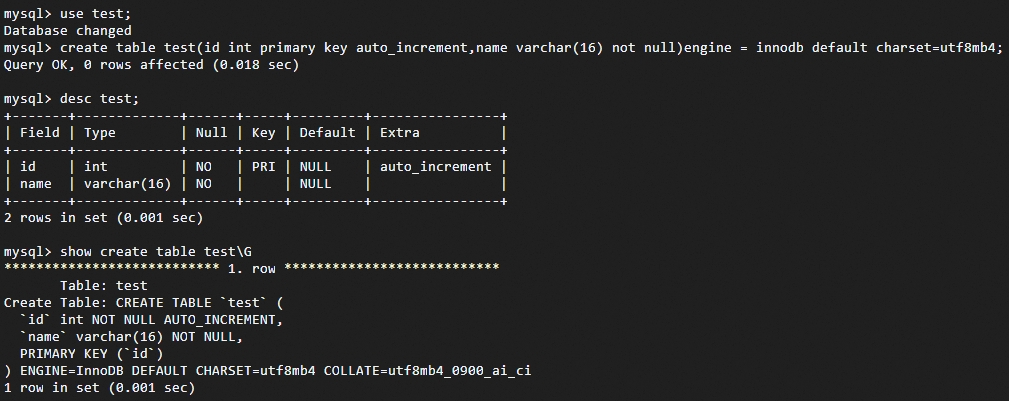Select the "Extra" column header
The height and width of the screenshot is (401, 1009).
tap(400, 133)
